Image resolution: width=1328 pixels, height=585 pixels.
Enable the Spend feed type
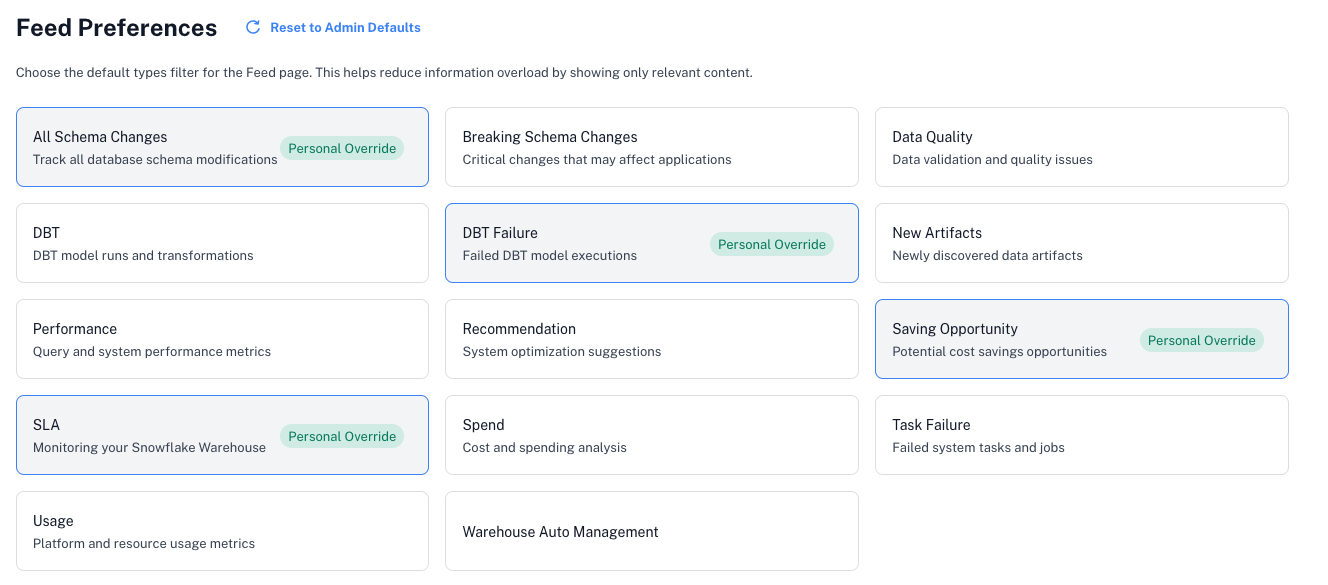pyautogui.click(x=651, y=435)
